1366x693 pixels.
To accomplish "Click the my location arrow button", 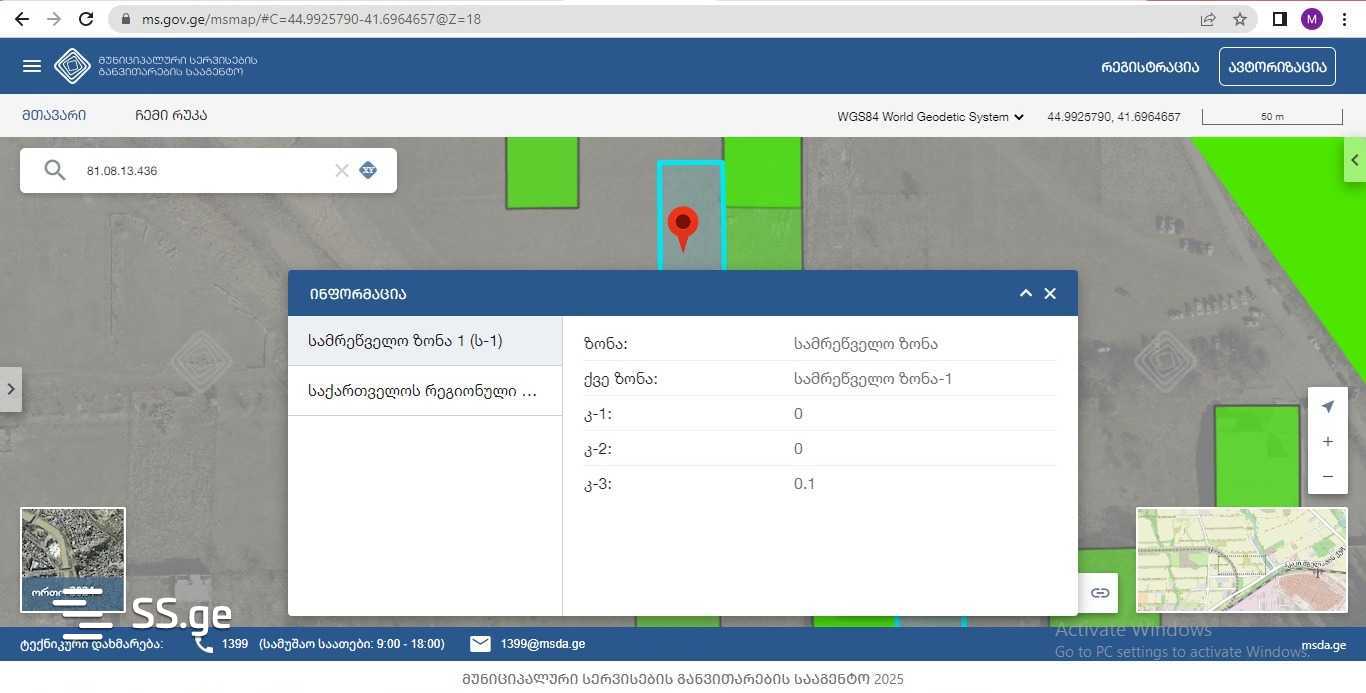I will 1328,406.
